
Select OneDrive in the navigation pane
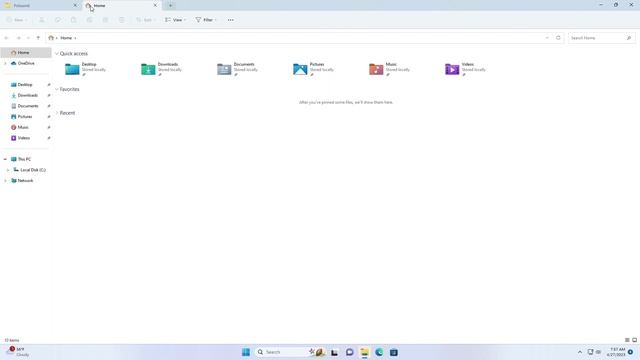pos(26,63)
